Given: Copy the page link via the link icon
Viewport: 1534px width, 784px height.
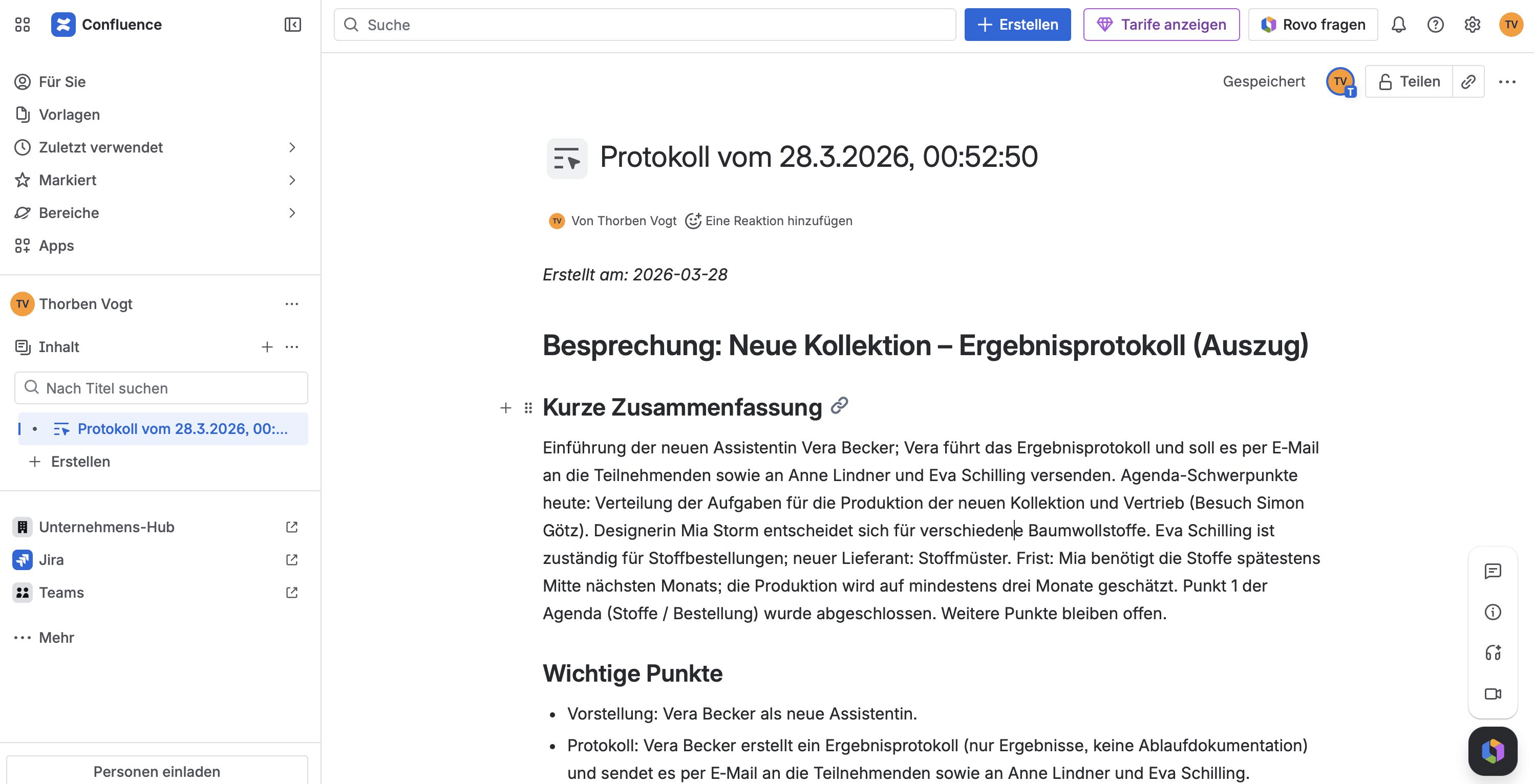Looking at the screenshot, I should [1468, 81].
